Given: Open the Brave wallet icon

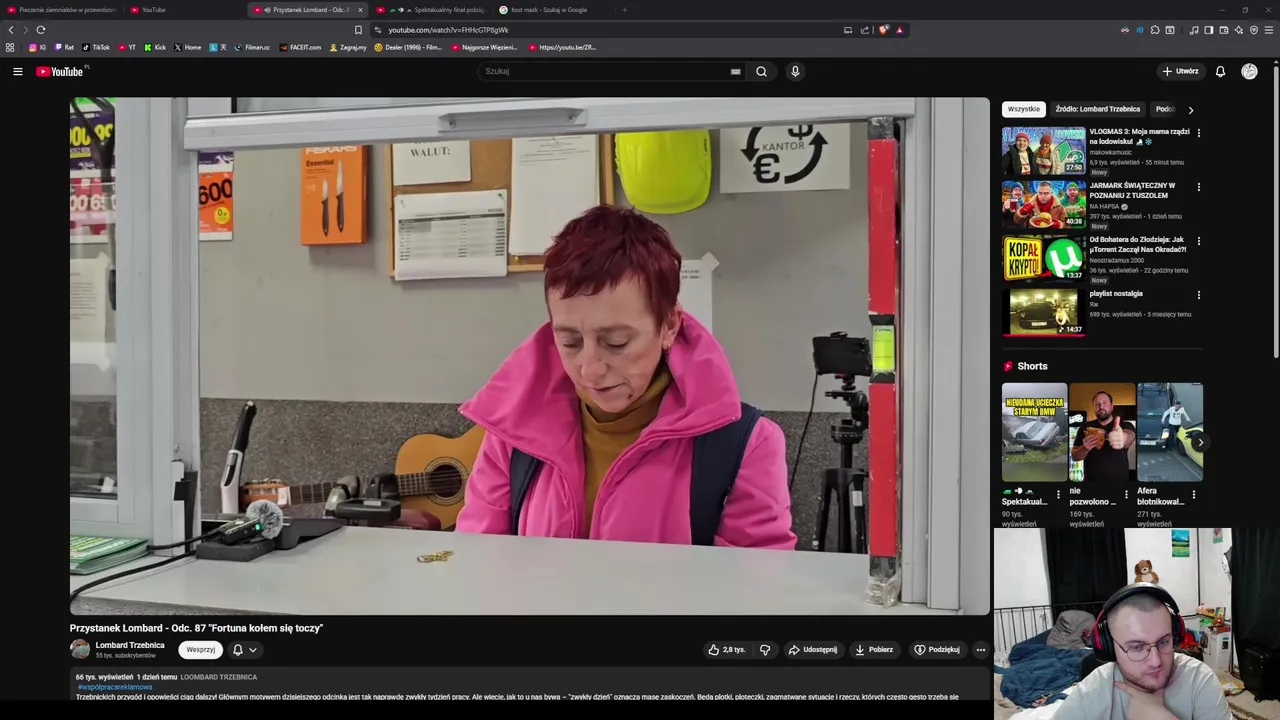Looking at the screenshot, I should [1223, 30].
